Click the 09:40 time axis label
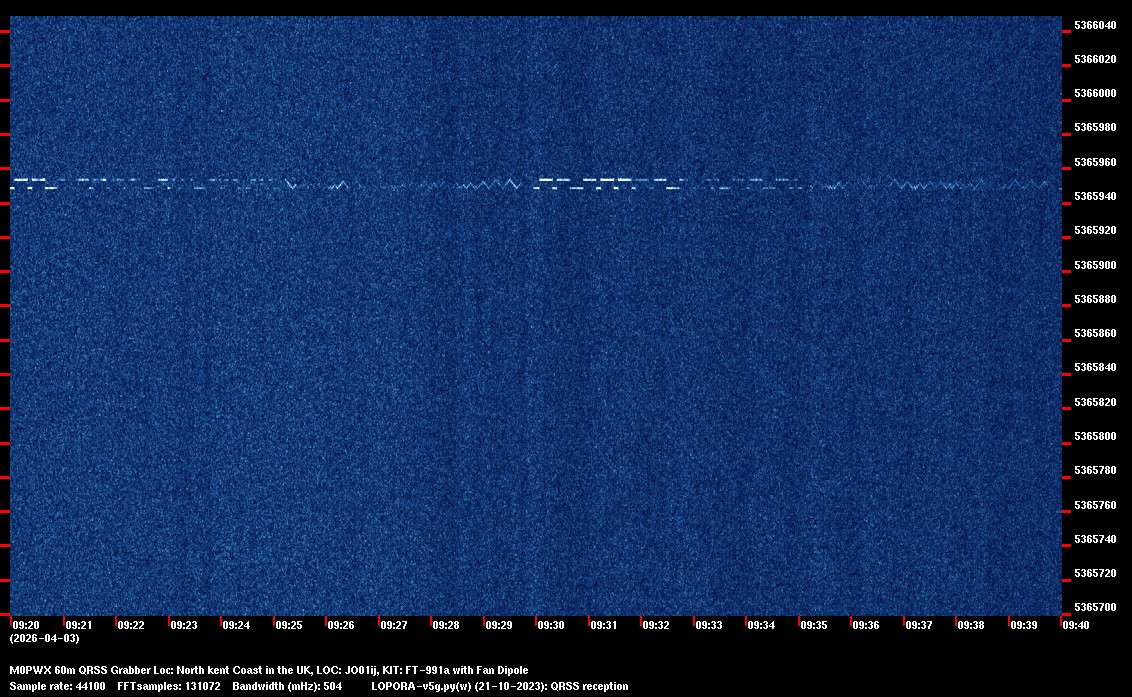This screenshot has width=1132, height=697. tap(1076, 625)
